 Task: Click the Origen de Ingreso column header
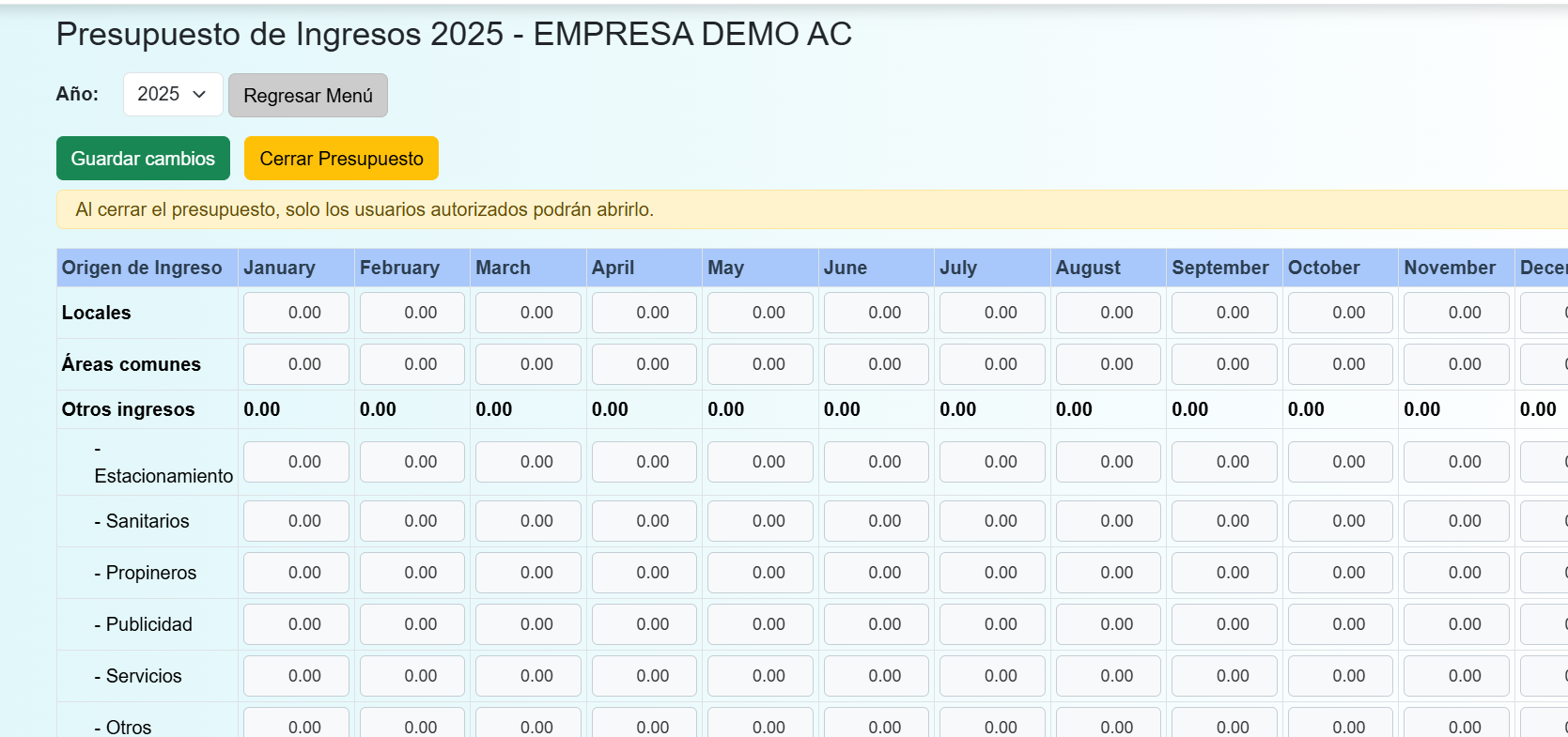(142, 268)
